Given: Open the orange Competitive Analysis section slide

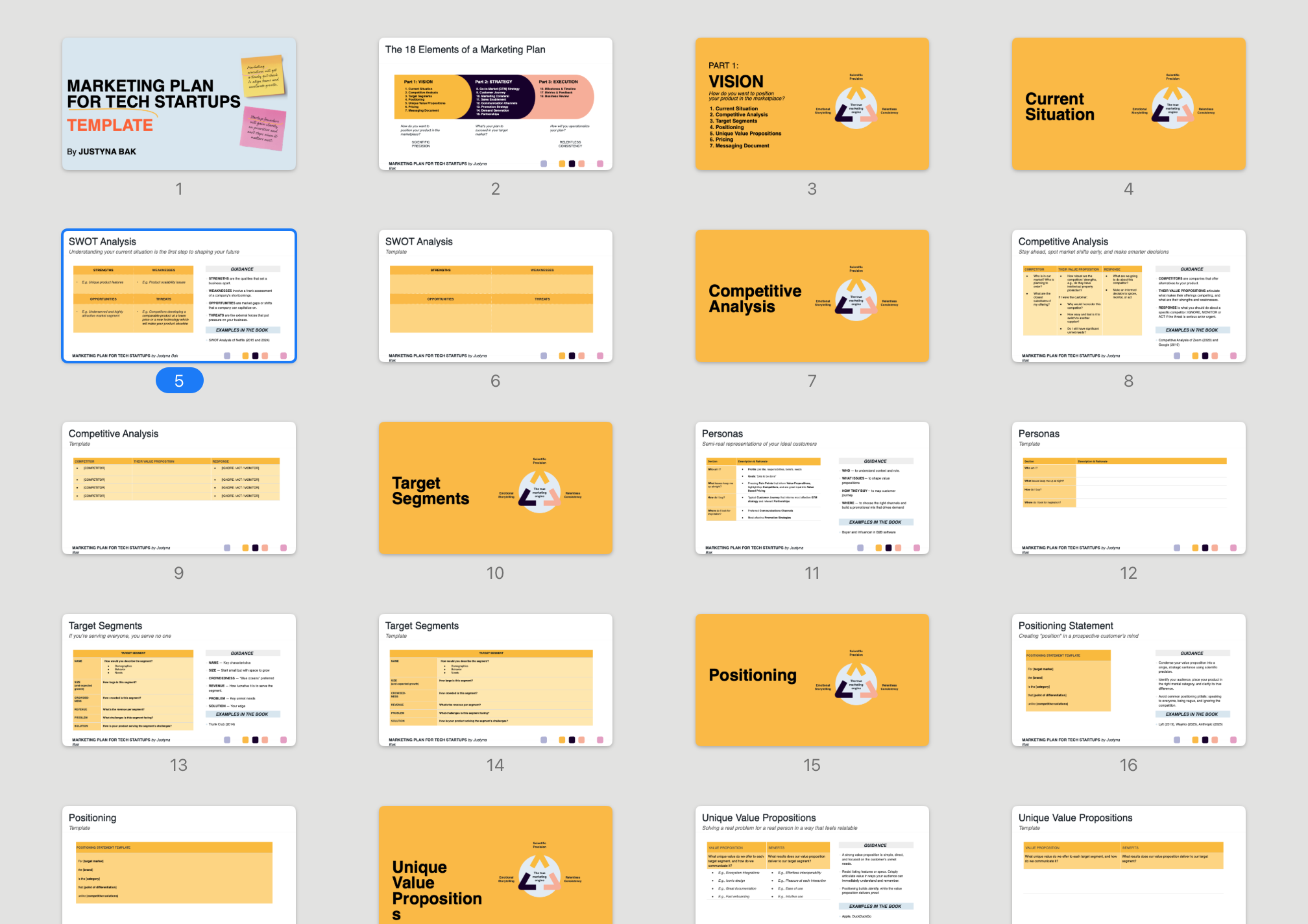Looking at the screenshot, I should tap(812, 296).
